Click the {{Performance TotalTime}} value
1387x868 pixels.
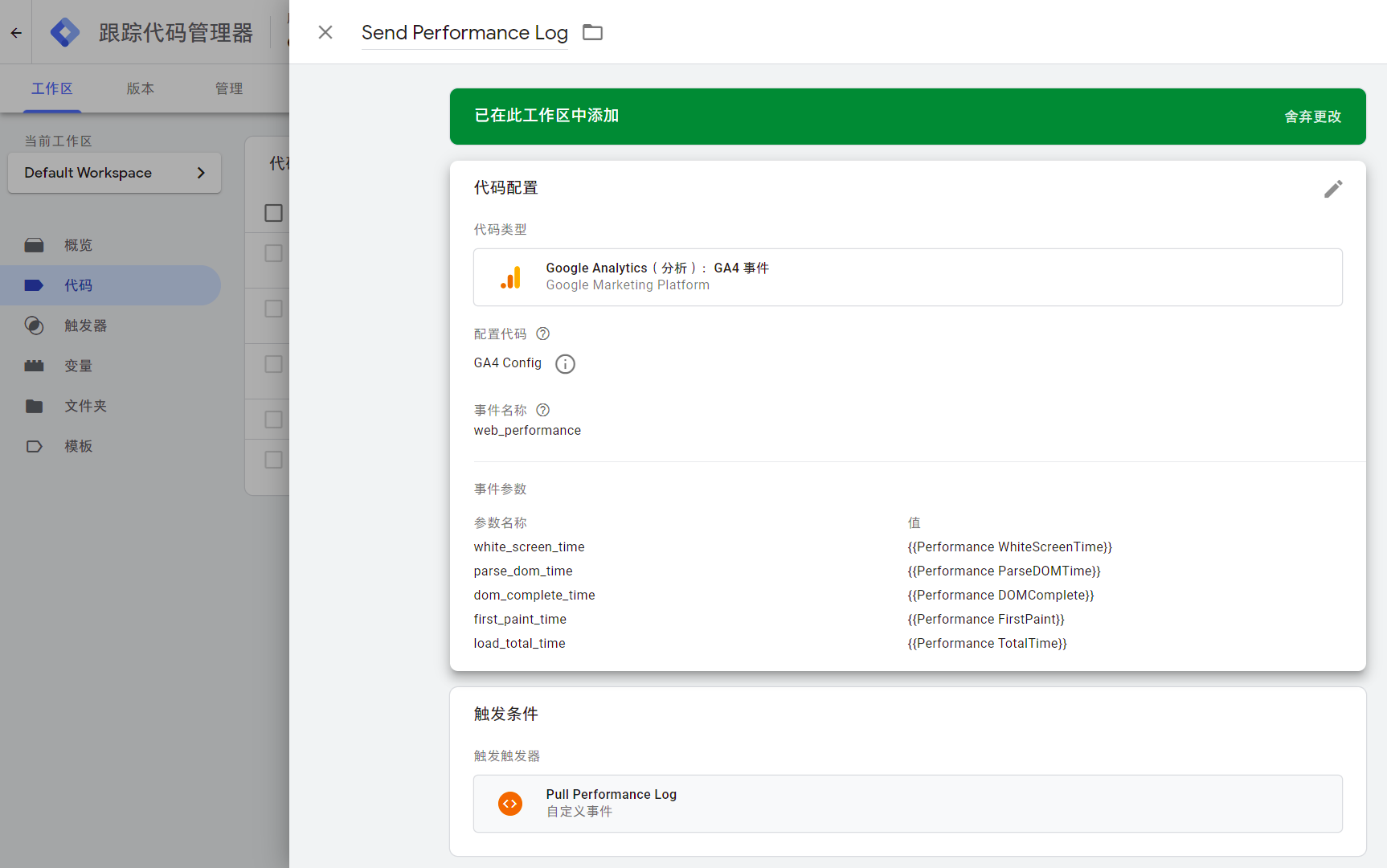(988, 644)
